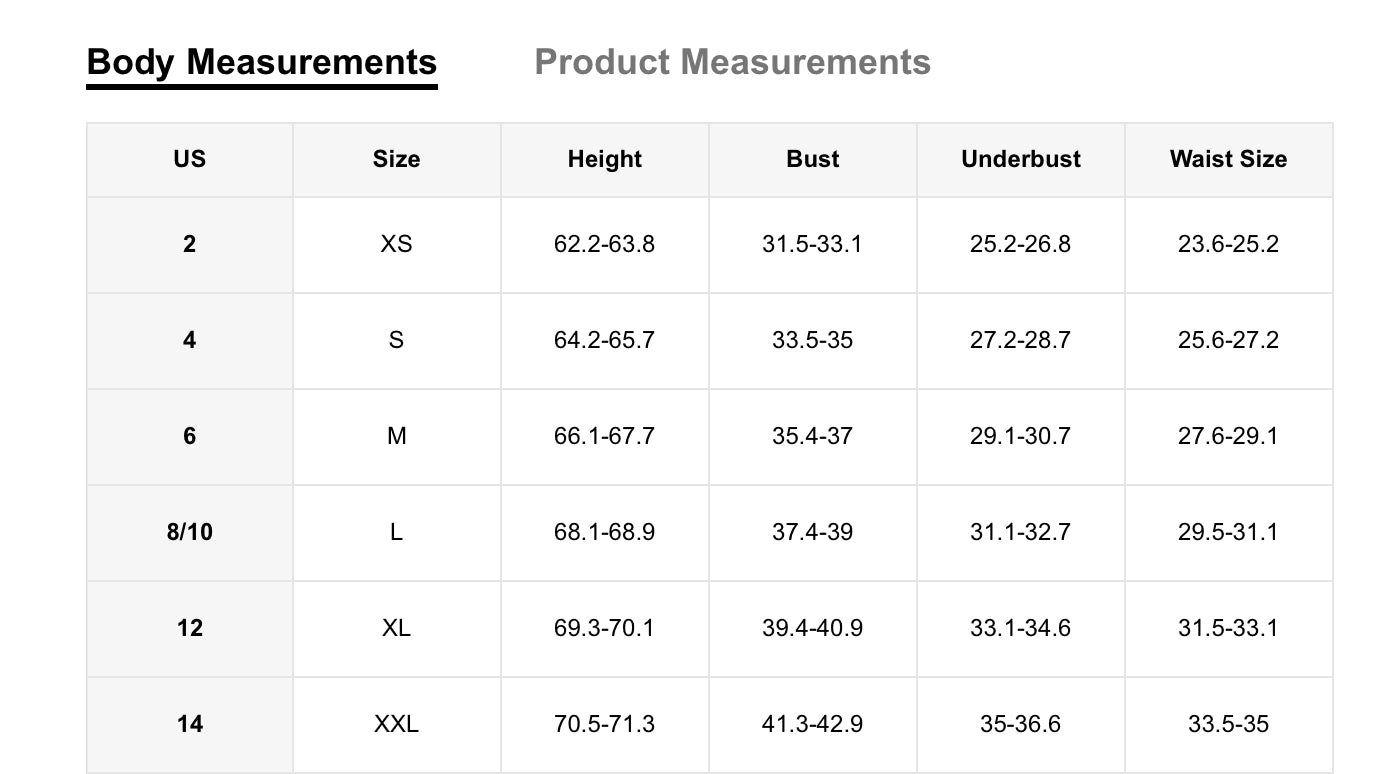1400x774 pixels.
Task: Click the Height column header
Action: coord(605,159)
